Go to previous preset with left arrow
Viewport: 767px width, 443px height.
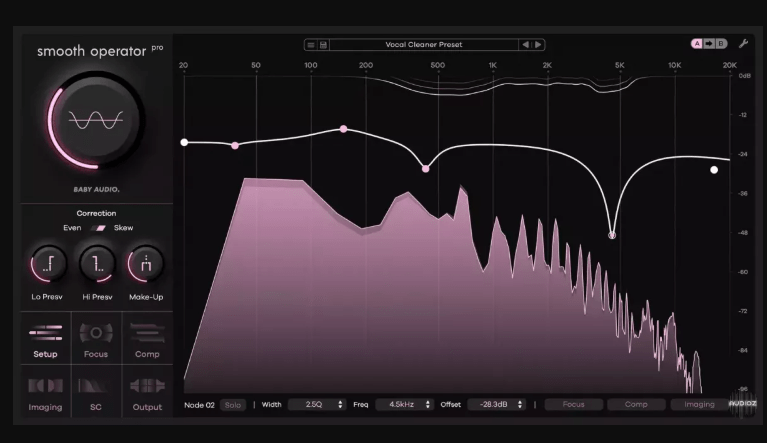pyautogui.click(x=525, y=44)
